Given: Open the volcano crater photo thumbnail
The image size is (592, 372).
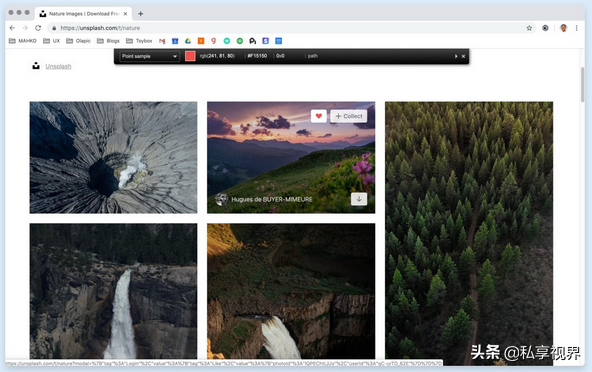Looking at the screenshot, I should [113, 157].
